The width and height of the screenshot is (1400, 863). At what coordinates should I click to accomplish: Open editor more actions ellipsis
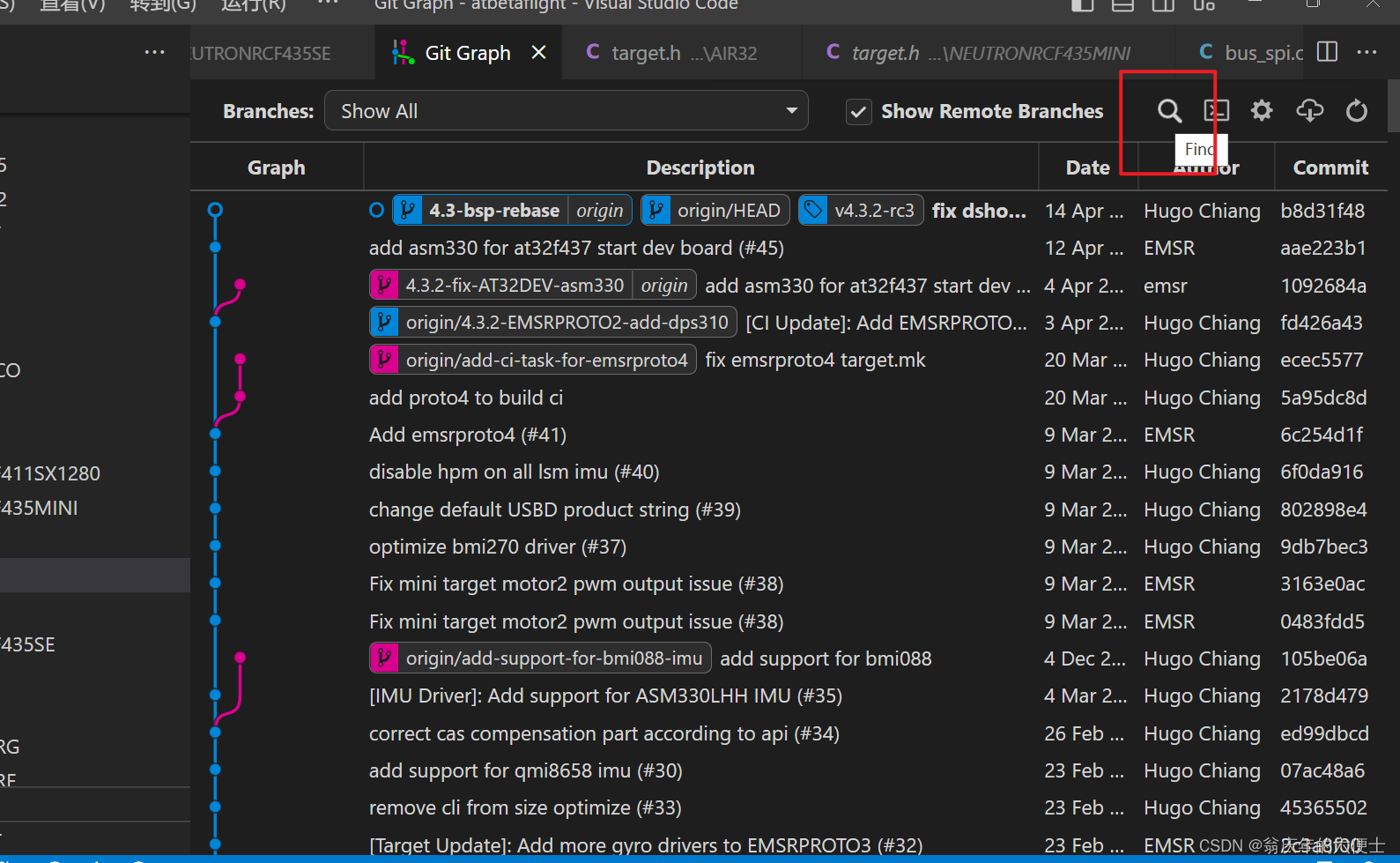click(1367, 52)
